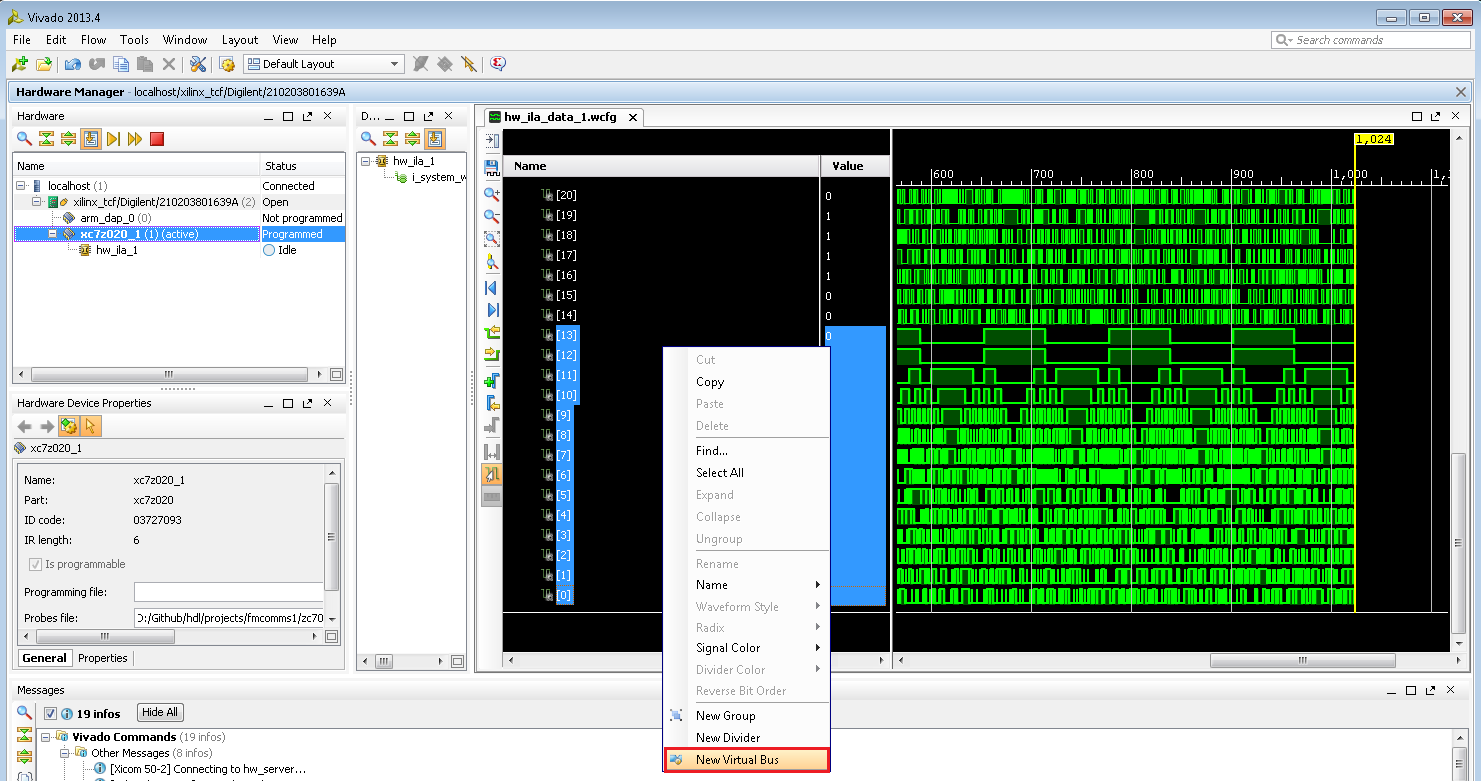The height and width of the screenshot is (781, 1481).
Task: Toggle the highlighted snap icon in waveform sidebar
Action: (x=492, y=474)
